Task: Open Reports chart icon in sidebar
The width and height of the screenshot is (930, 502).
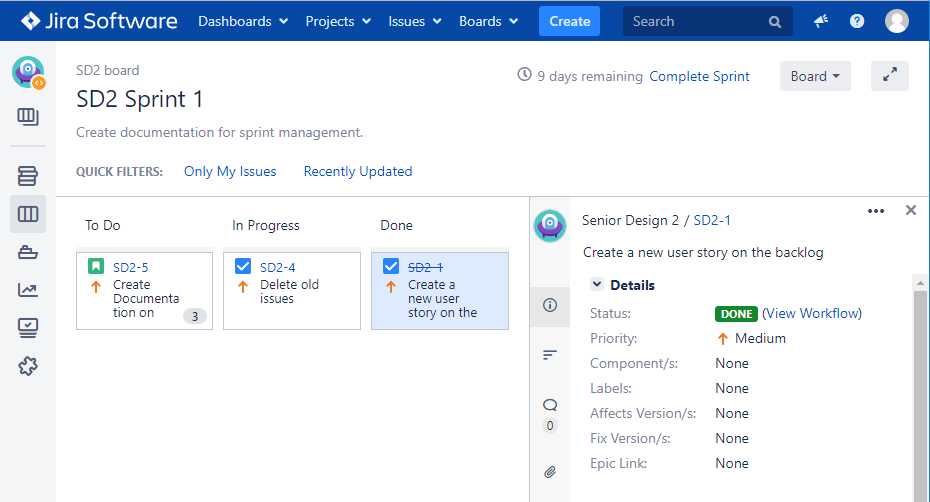Action: click(28, 290)
